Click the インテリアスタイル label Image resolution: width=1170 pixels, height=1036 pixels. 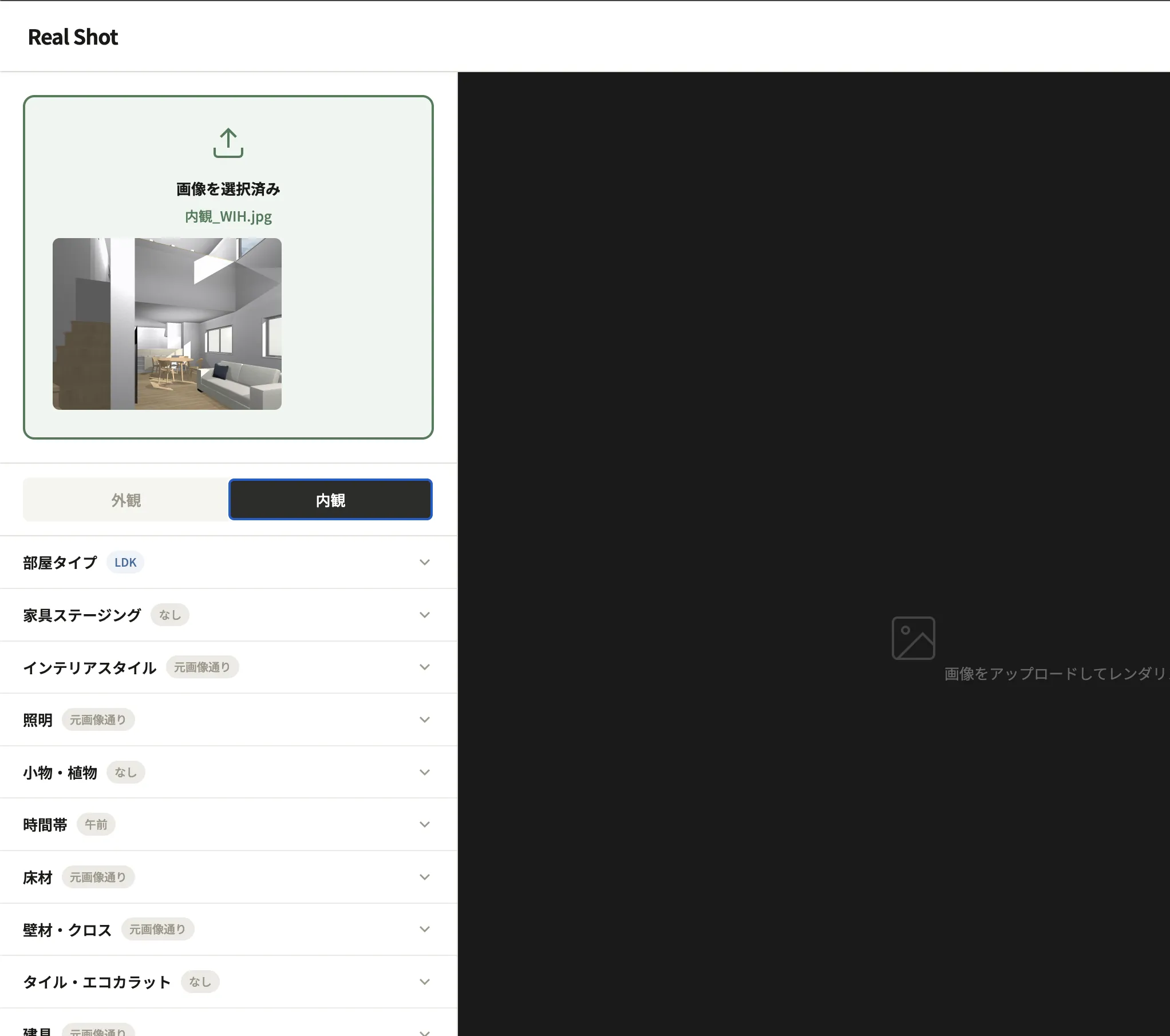(89, 667)
